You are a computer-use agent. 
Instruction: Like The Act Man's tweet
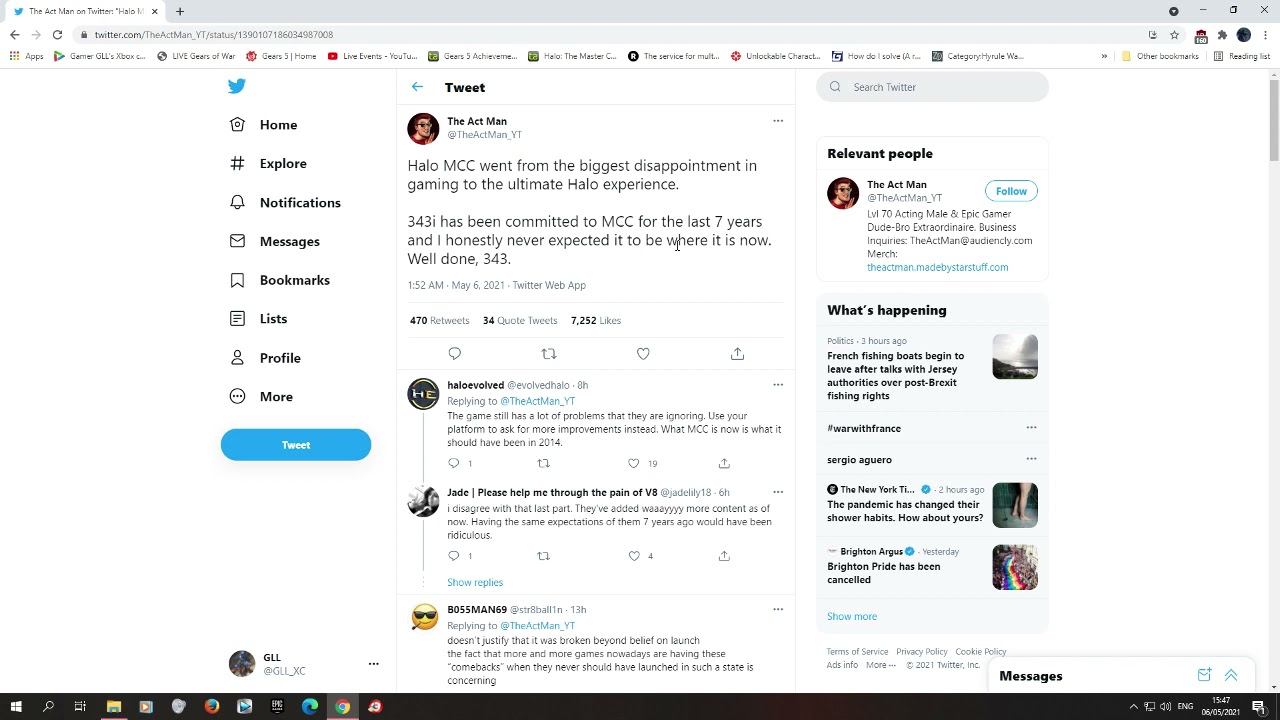coord(643,354)
